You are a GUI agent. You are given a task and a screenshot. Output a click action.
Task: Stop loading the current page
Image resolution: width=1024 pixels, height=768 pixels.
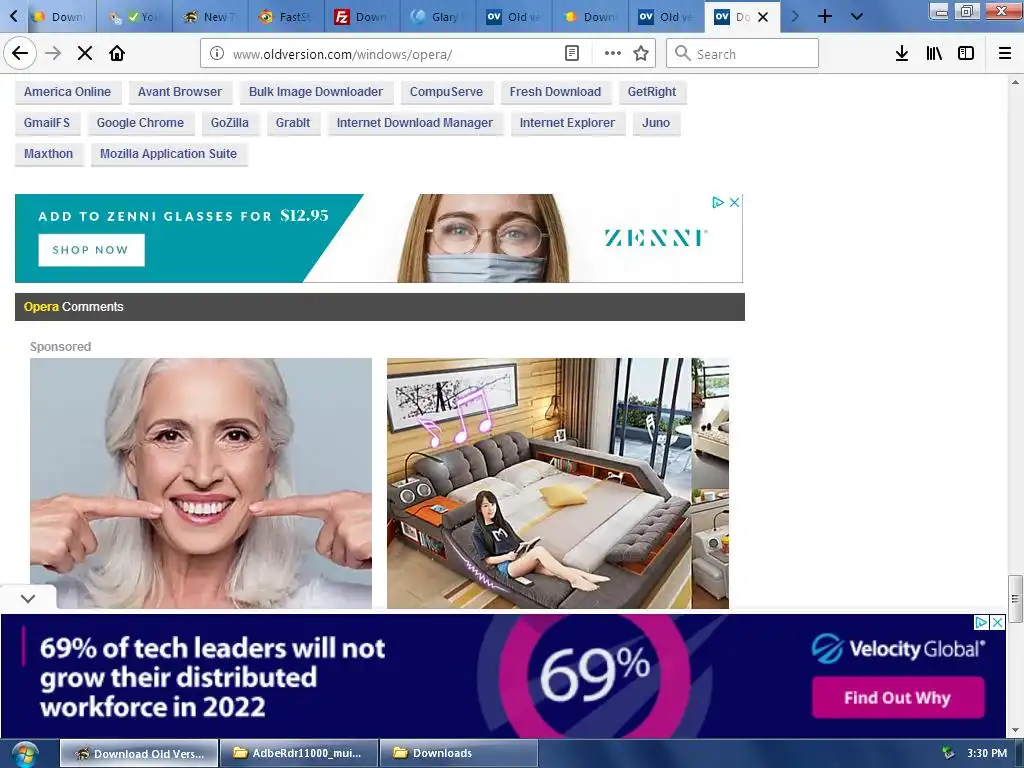pyautogui.click(x=85, y=54)
